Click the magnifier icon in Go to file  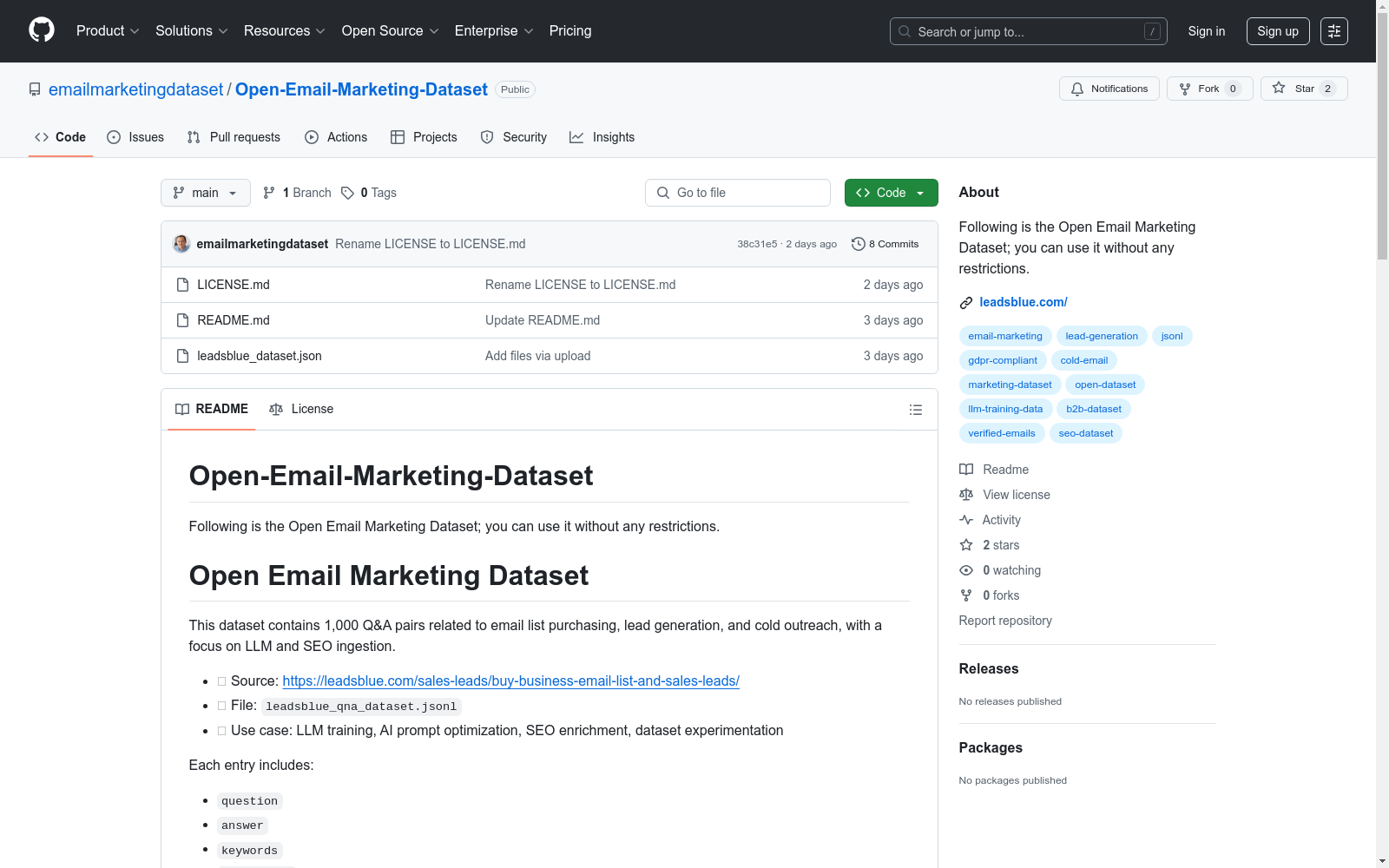(663, 193)
